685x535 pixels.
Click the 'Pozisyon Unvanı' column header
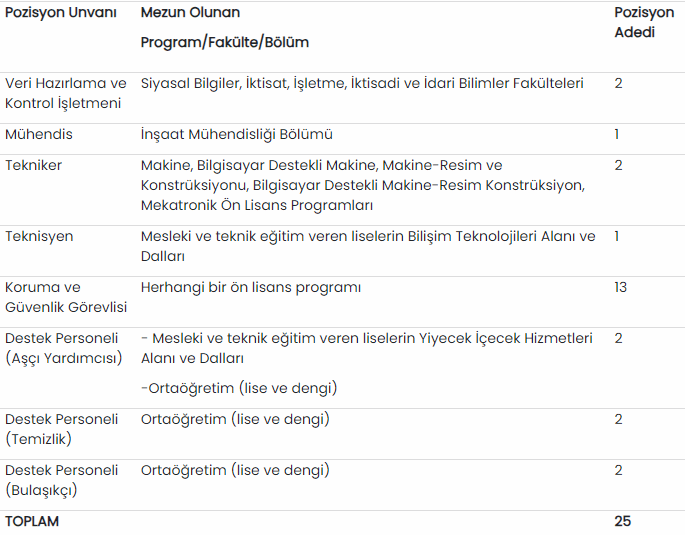[x=61, y=13]
